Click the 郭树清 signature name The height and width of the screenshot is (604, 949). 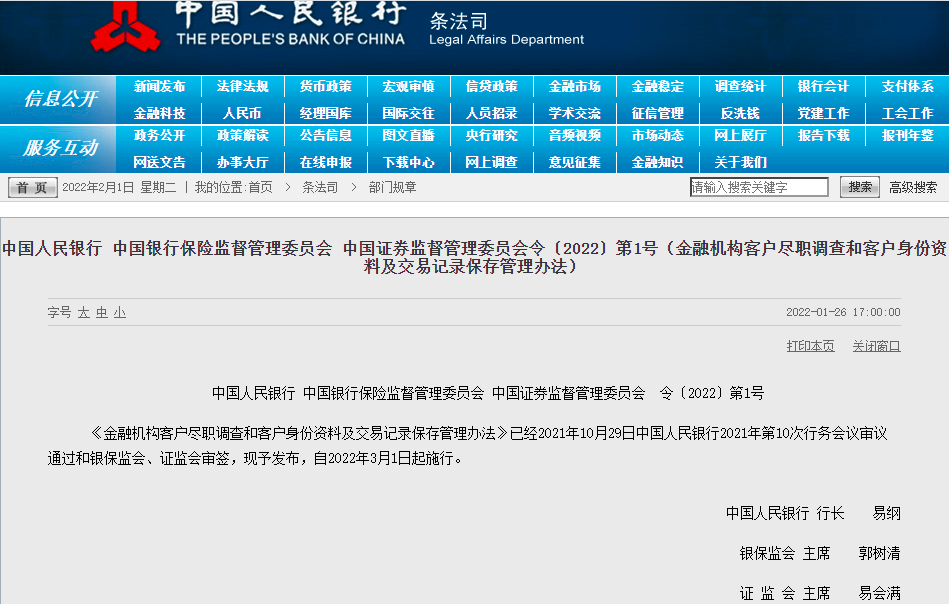tap(879, 553)
